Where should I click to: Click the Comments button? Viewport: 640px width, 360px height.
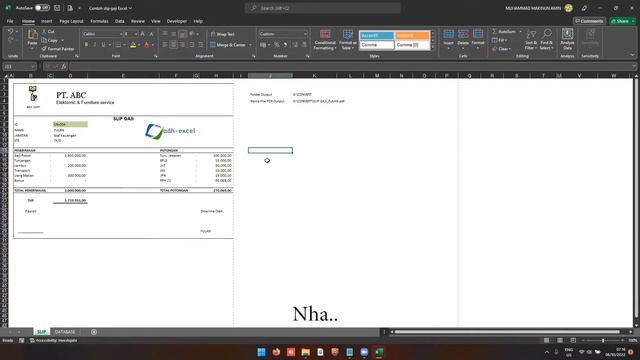click(589, 21)
